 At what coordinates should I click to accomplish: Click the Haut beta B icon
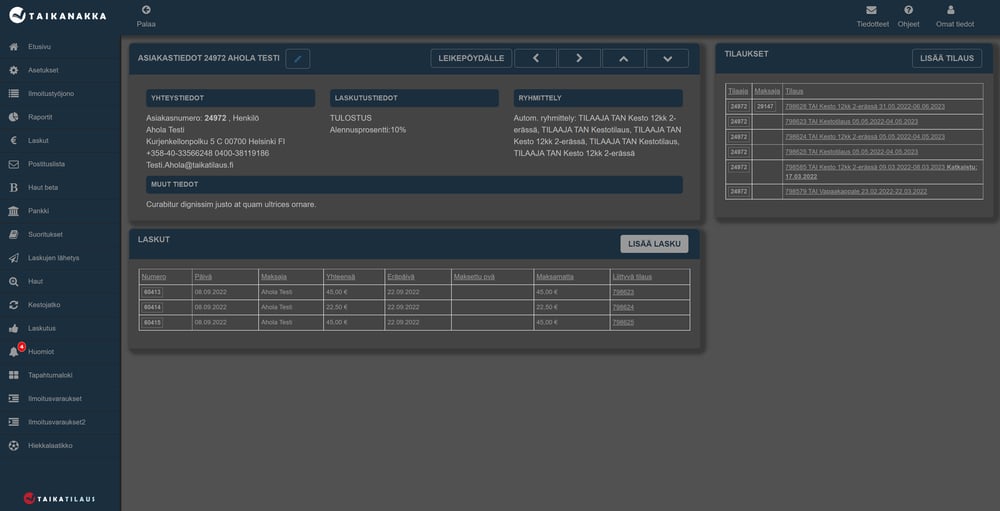13,188
